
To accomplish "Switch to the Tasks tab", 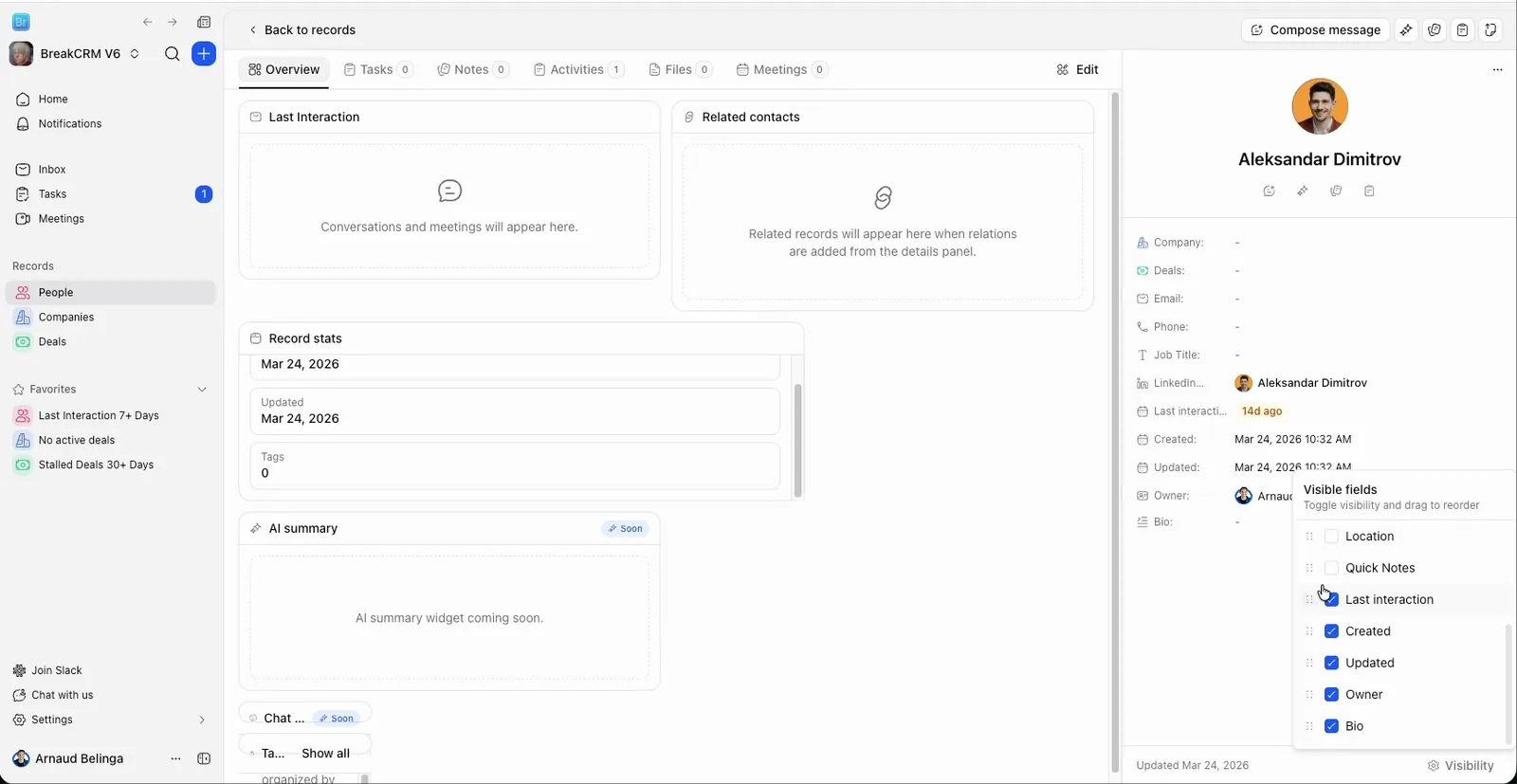I will 377,69.
